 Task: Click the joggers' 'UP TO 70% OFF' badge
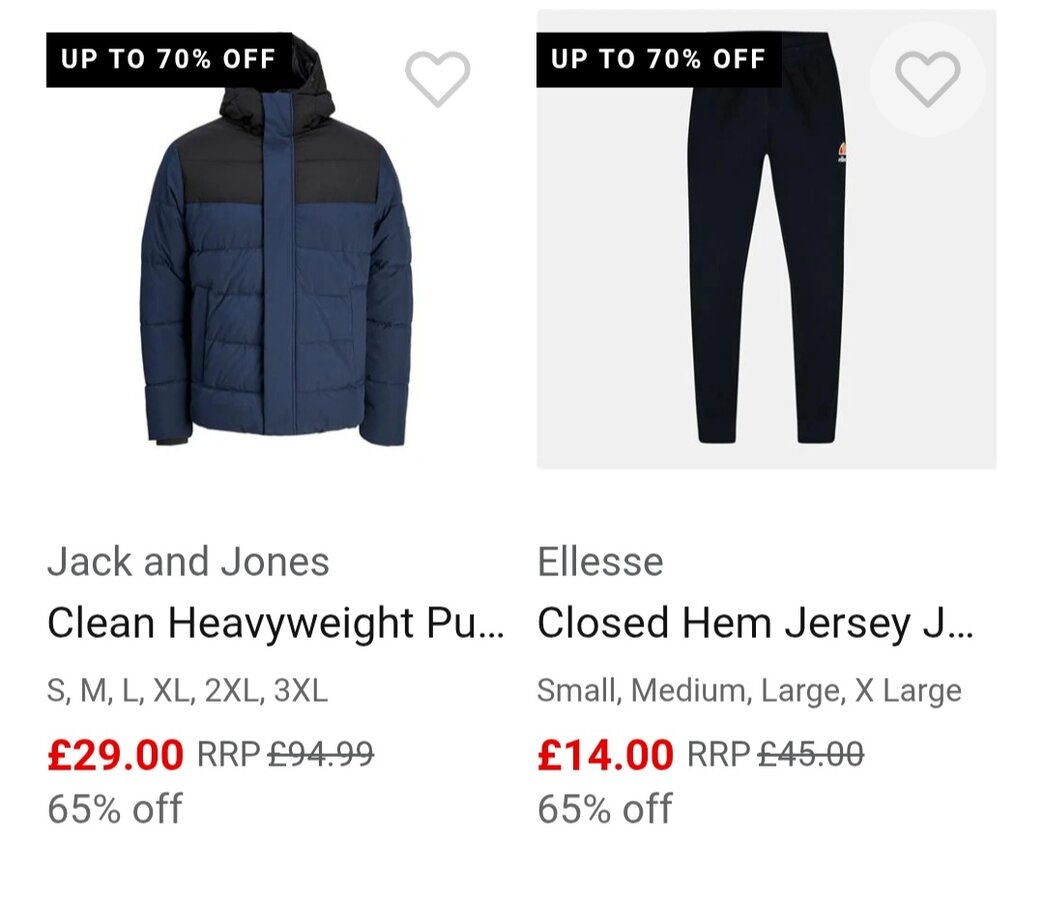(658, 59)
